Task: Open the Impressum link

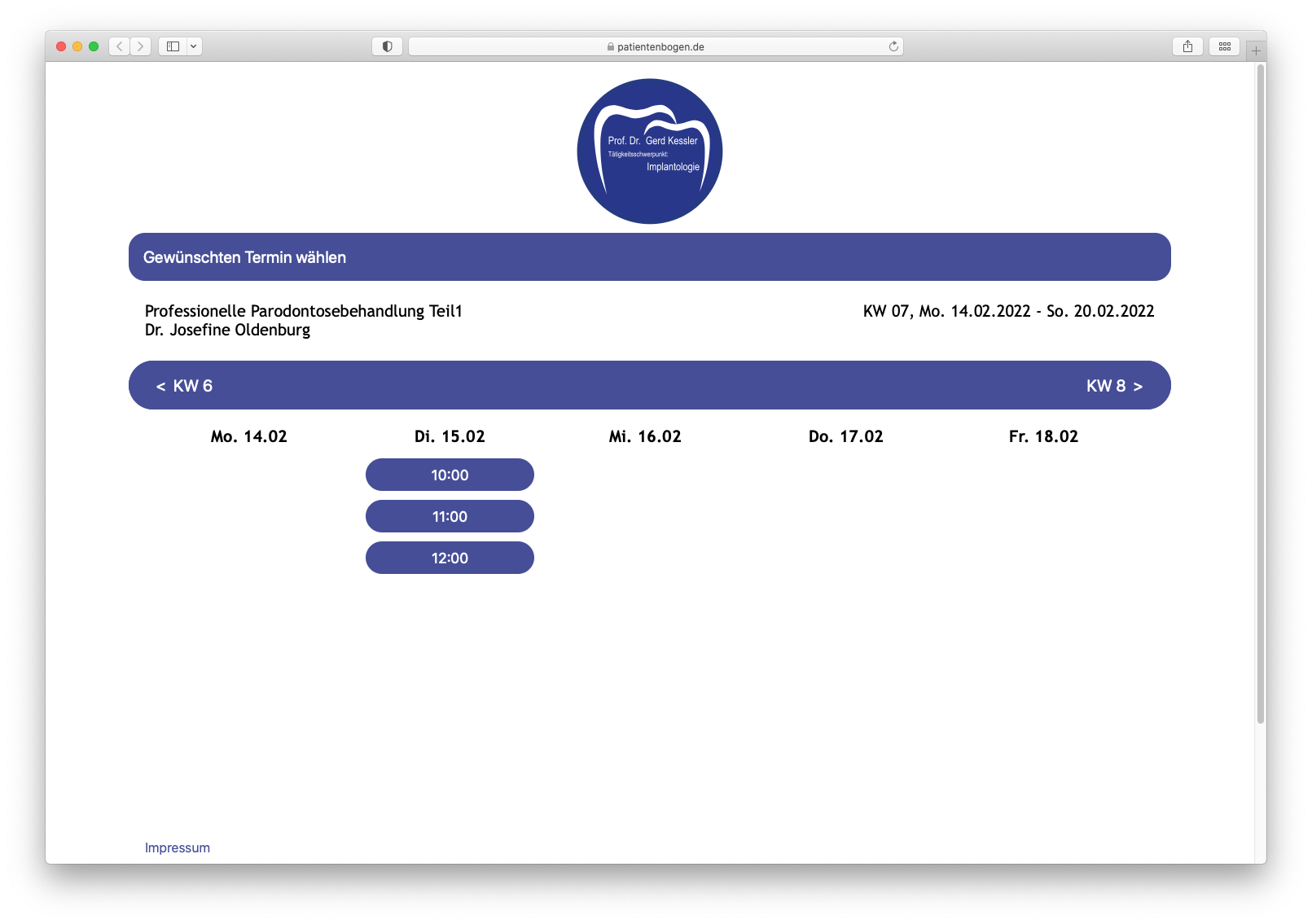Action: point(178,847)
